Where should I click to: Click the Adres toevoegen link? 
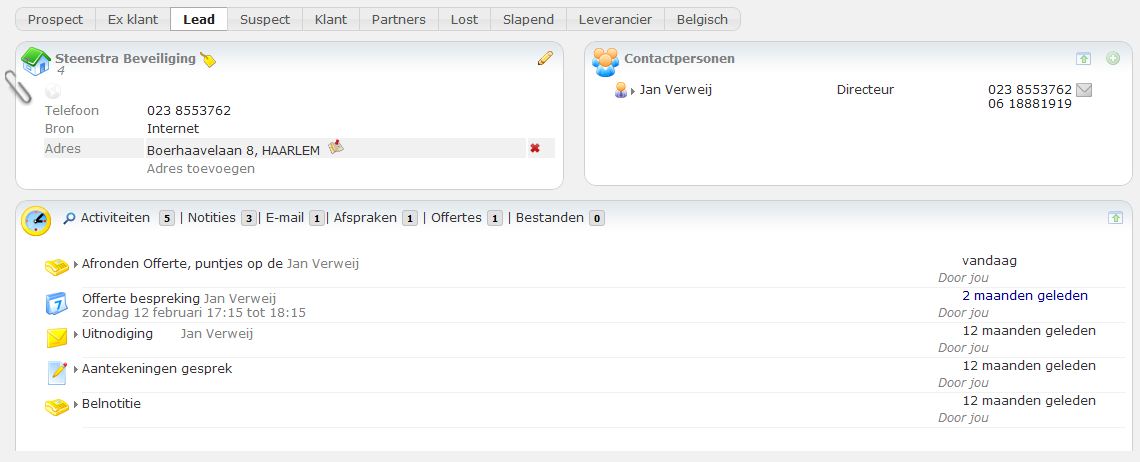(x=201, y=169)
